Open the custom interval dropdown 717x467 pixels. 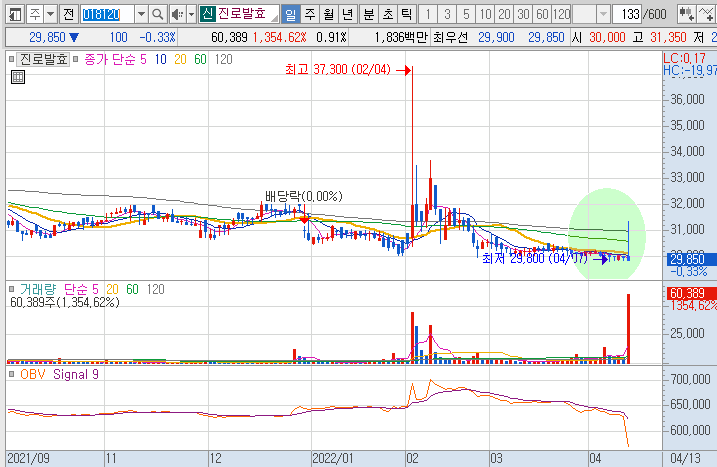(603, 14)
